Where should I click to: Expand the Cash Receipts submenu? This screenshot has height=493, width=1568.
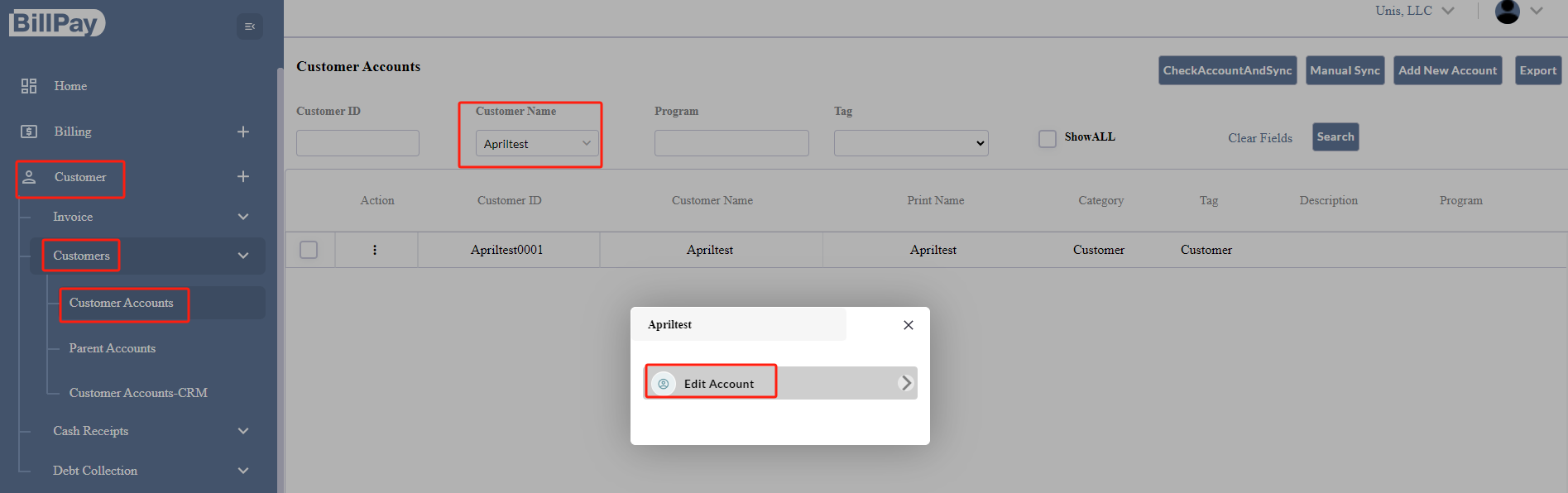tap(243, 431)
